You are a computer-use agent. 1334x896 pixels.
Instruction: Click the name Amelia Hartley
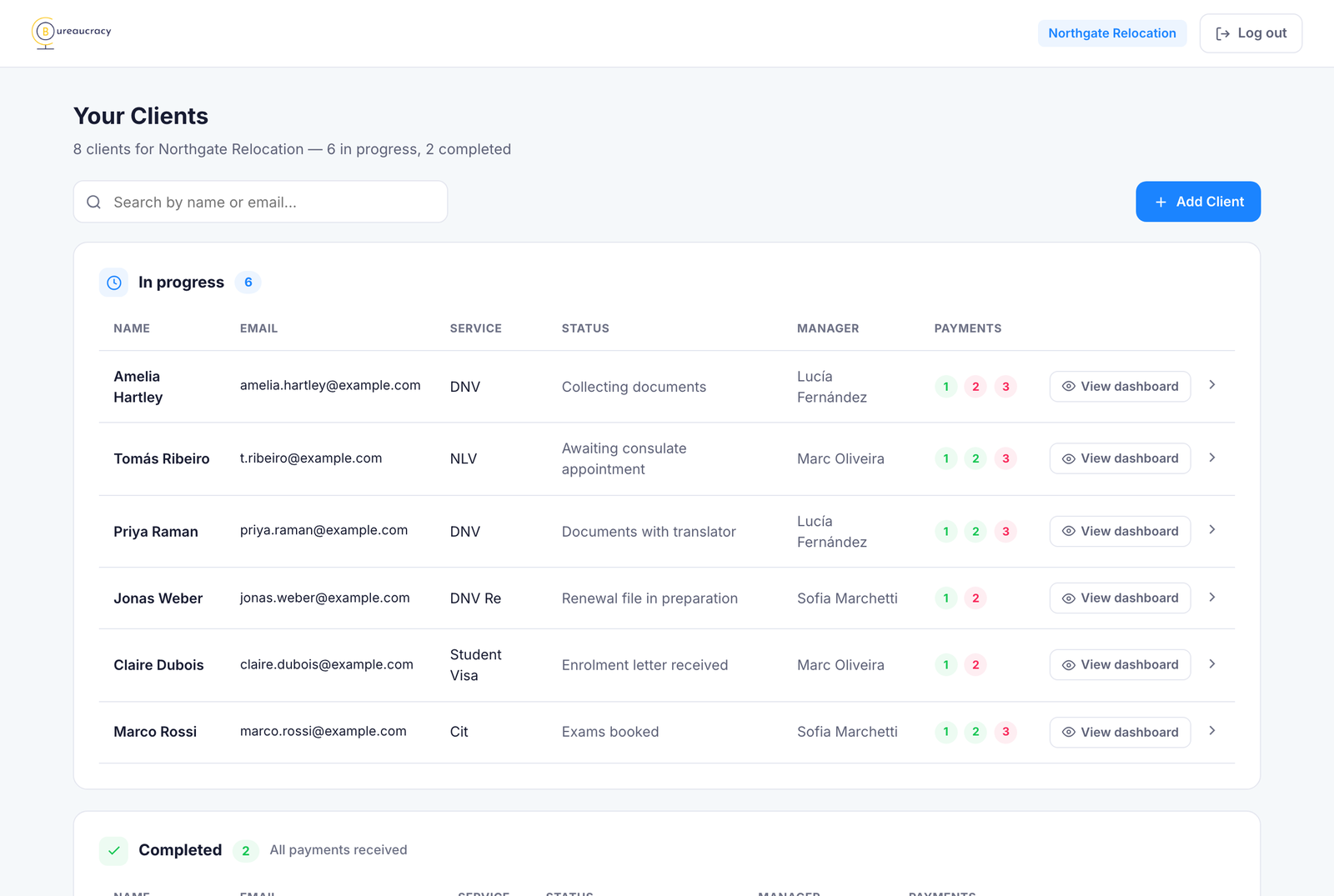138,387
